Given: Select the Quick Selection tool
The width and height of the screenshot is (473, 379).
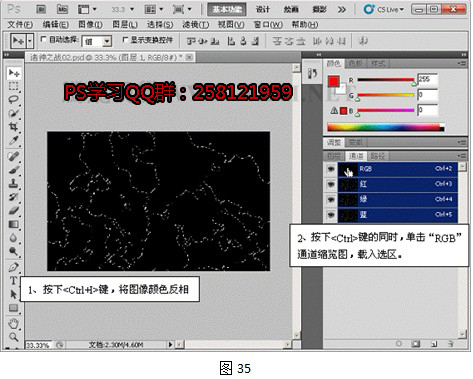Looking at the screenshot, I should [x=14, y=113].
